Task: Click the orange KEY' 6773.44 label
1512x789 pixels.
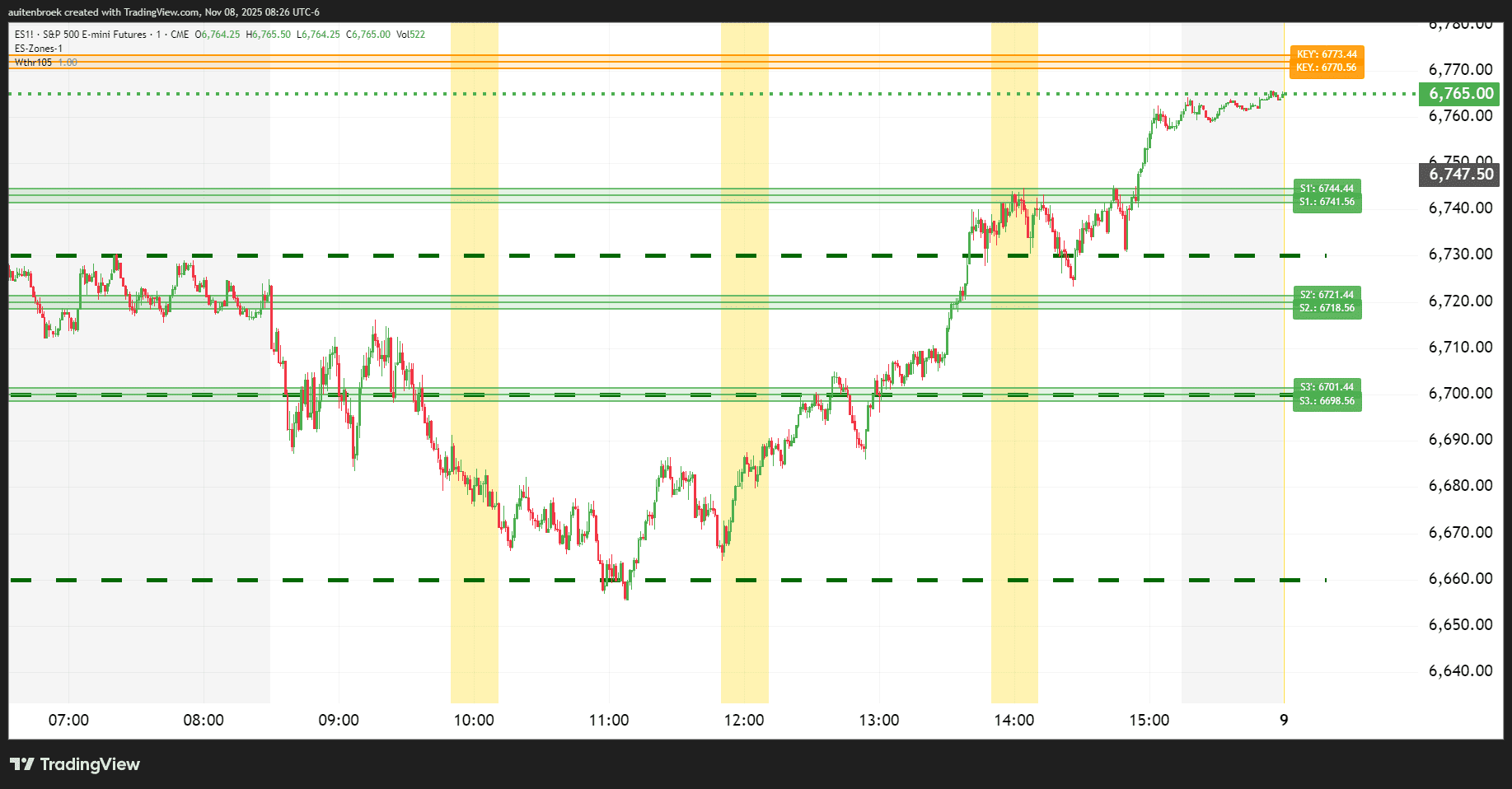Action: [x=1327, y=54]
